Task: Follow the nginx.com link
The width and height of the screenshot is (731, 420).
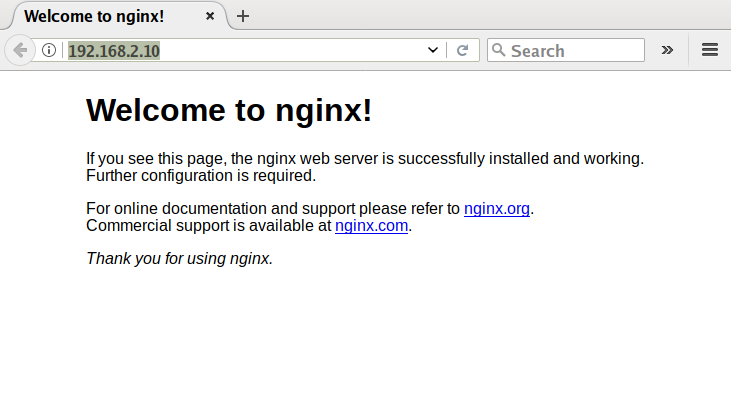Action: click(x=371, y=226)
